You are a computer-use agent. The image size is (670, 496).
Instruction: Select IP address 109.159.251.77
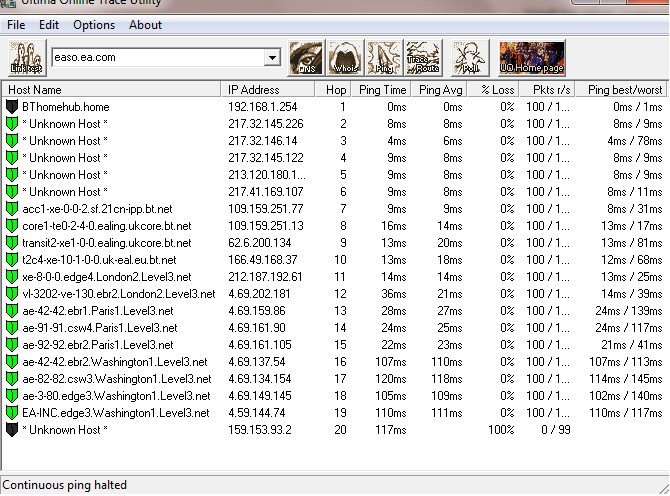265,209
